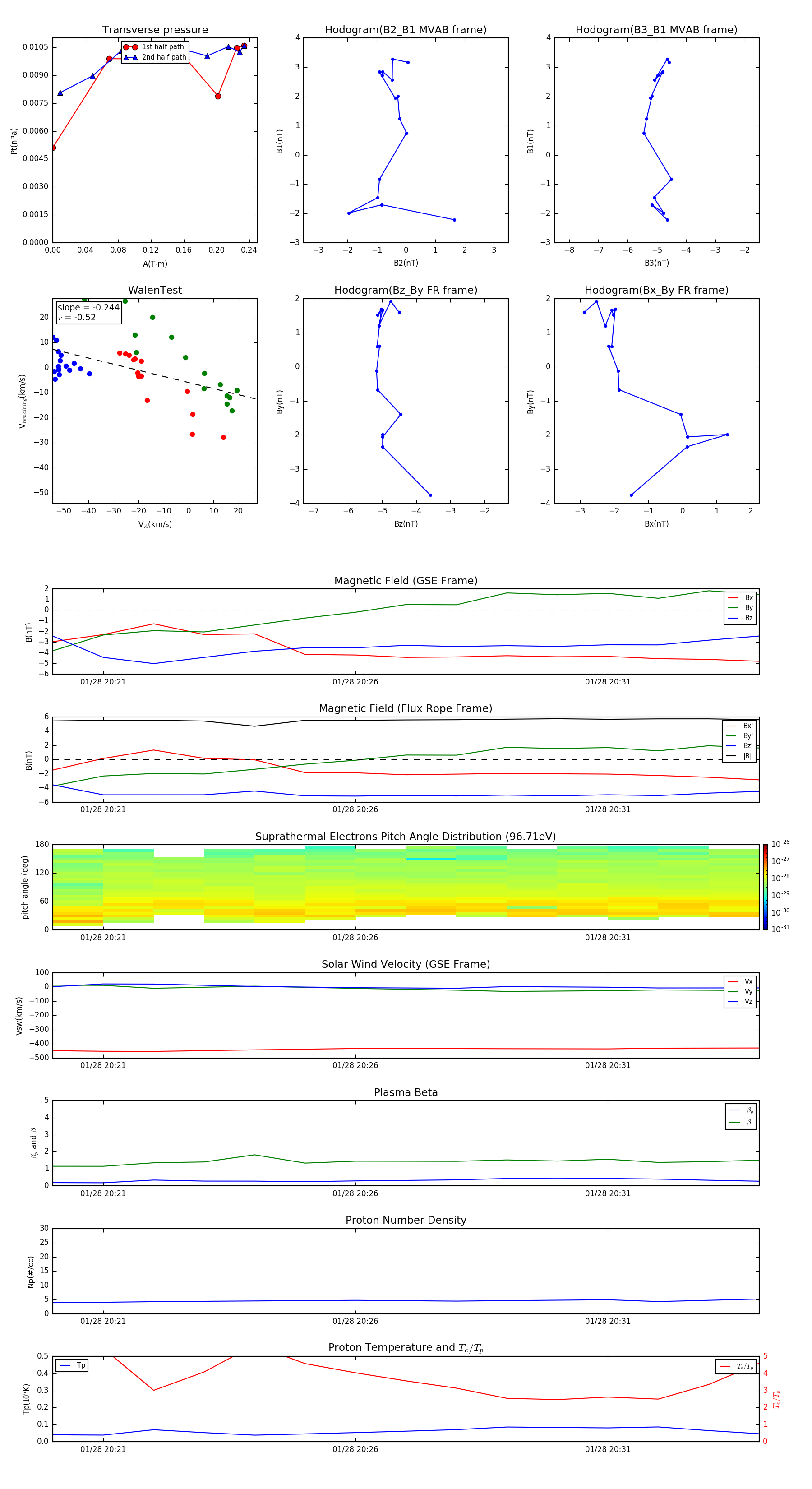Click the 'WalenTest' plot title
This screenshot has height=1489, width=812.
click(x=155, y=290)
